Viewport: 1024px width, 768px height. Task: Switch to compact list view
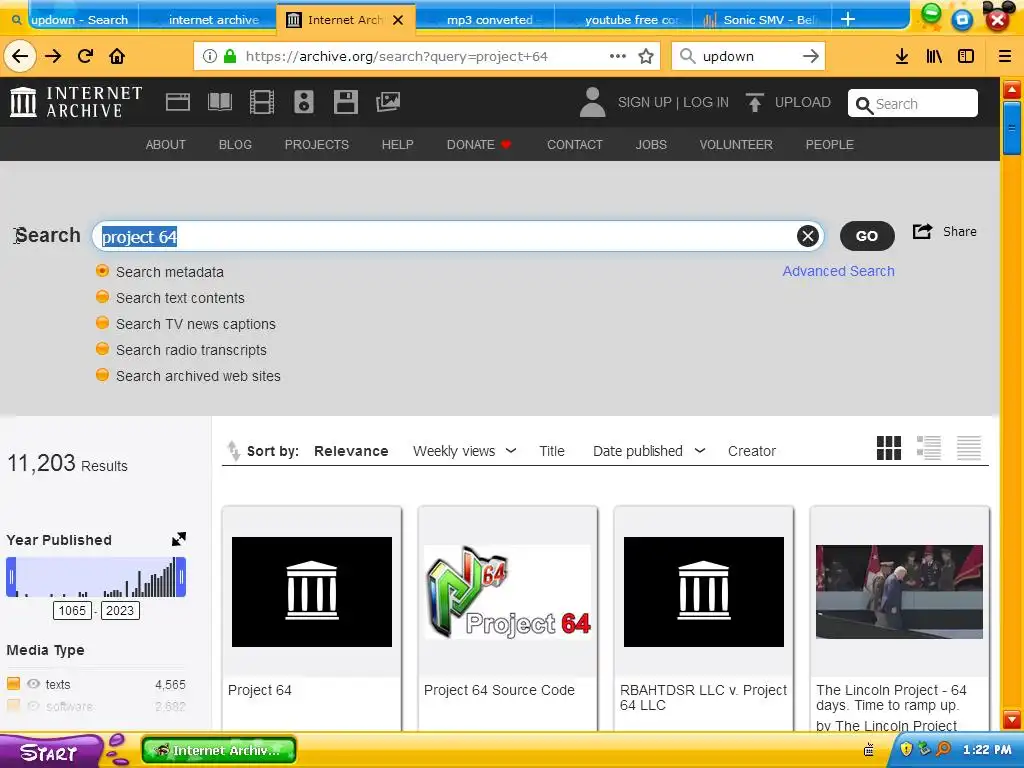(x=968, y=449)
